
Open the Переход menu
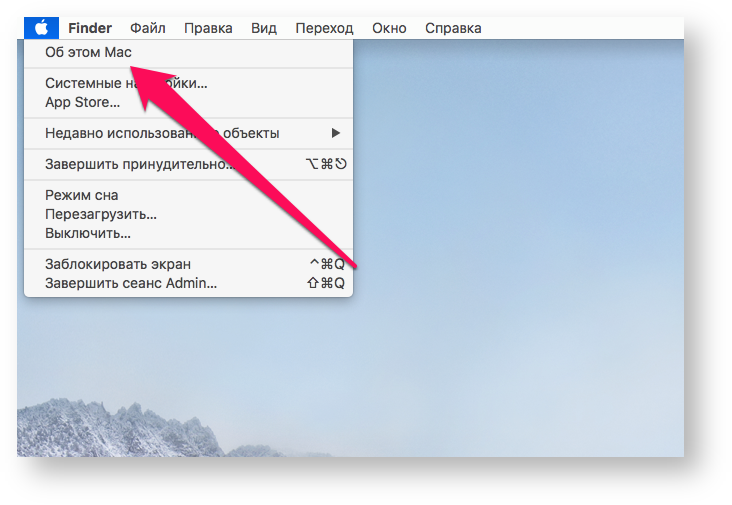coord(325,28)
